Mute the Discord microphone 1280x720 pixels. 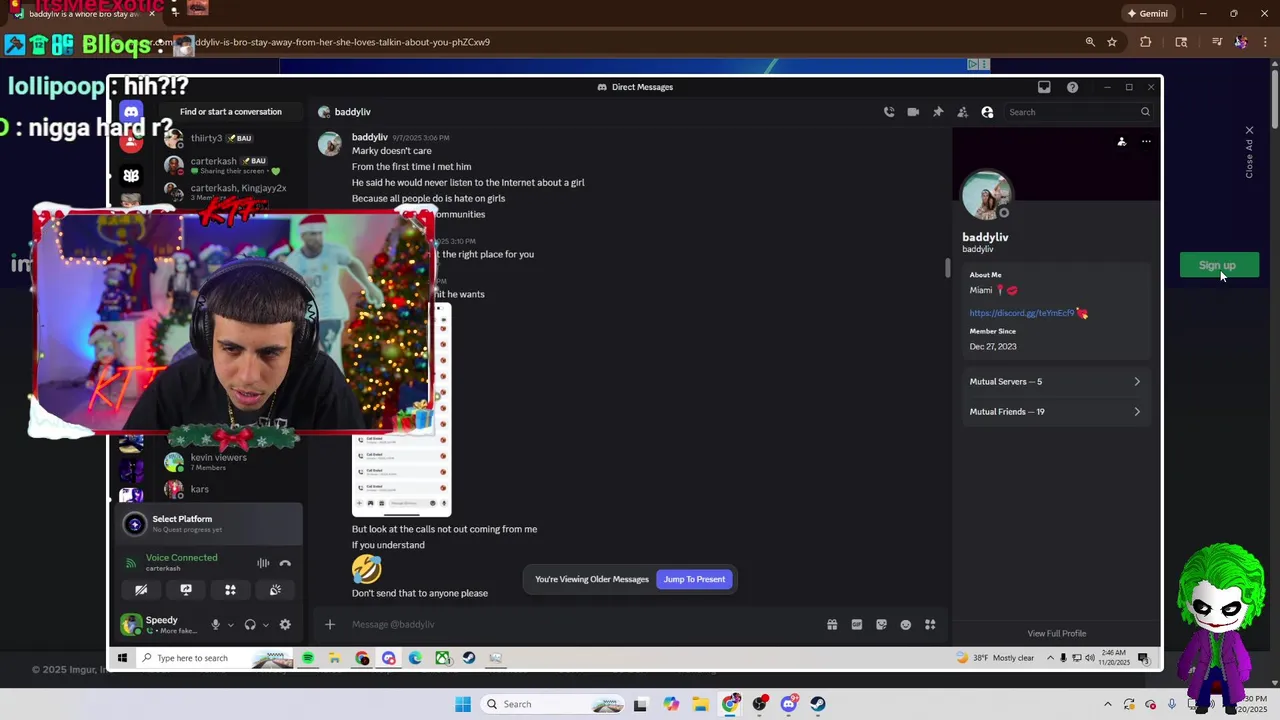coord(215,625)
